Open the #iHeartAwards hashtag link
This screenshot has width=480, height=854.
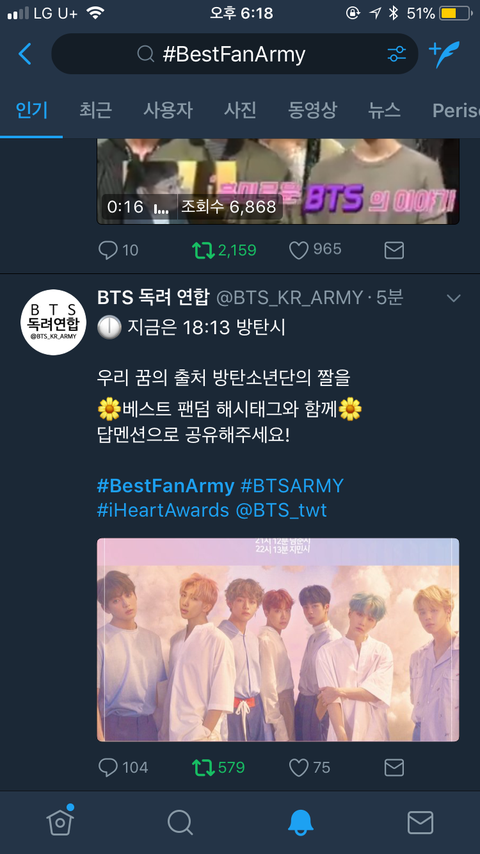163,510
